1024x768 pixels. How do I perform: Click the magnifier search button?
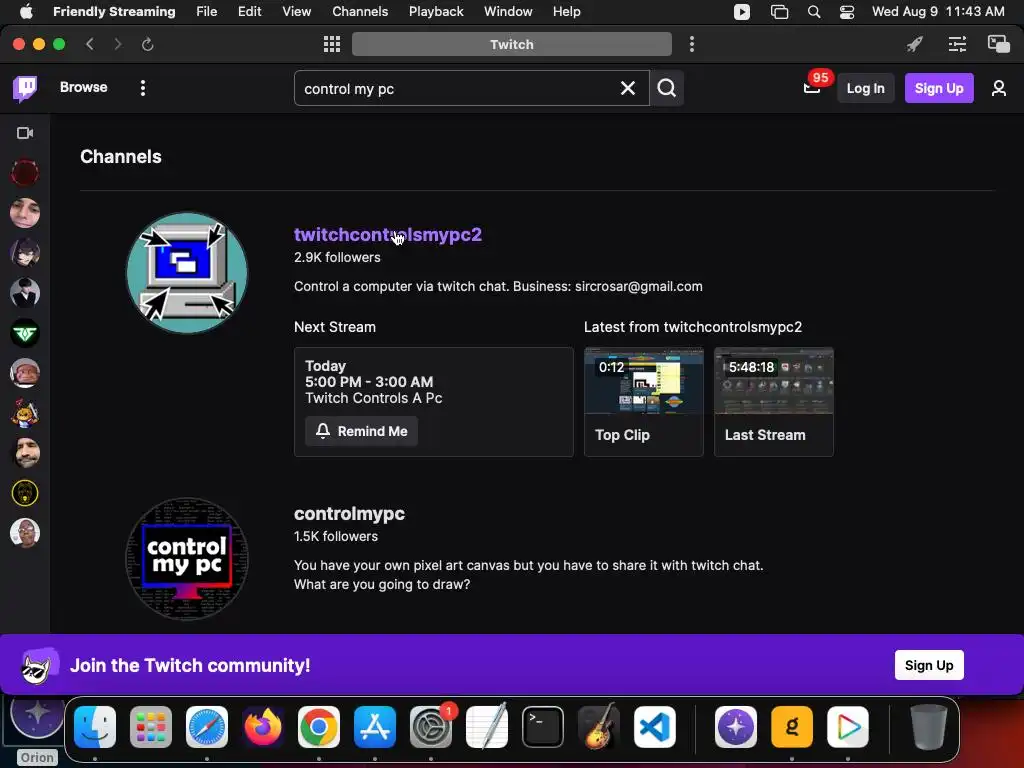[667, 88]
